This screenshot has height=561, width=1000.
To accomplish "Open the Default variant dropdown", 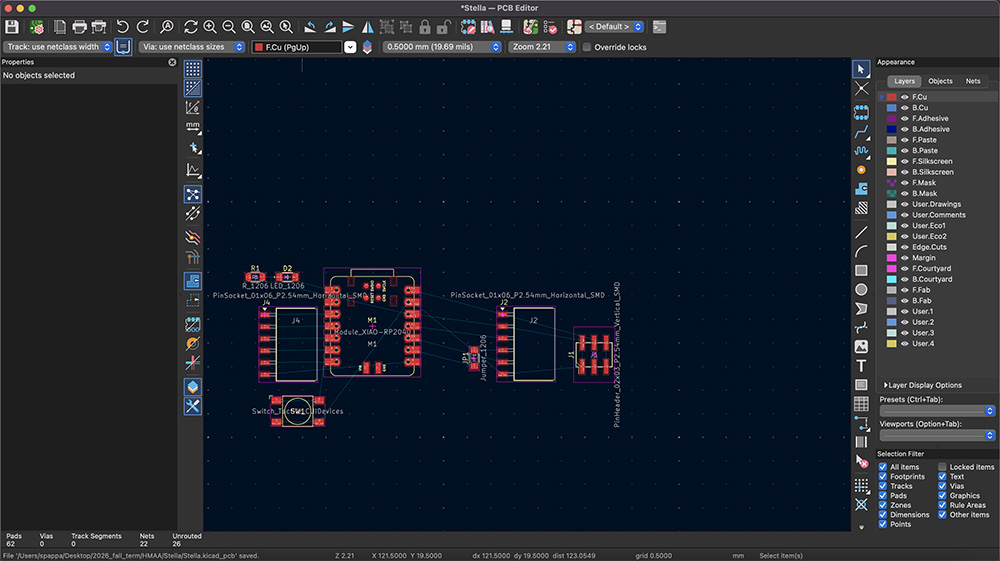I will (x=615, y=27).
